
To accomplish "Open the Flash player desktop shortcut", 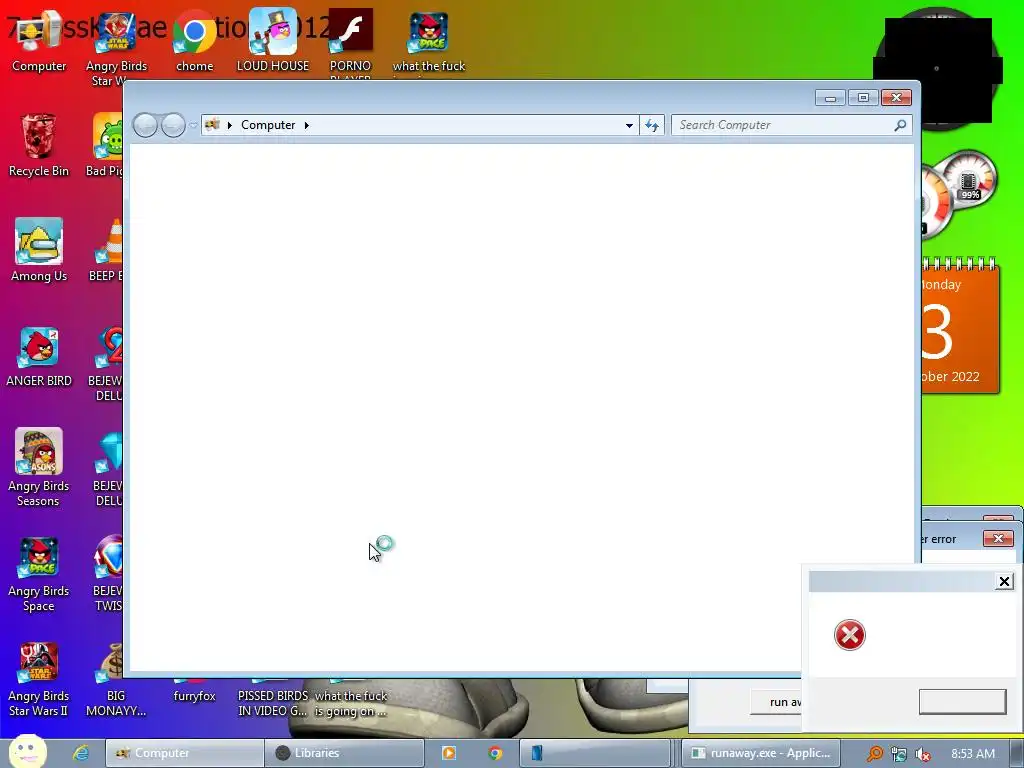I will (x=351, y=41).
